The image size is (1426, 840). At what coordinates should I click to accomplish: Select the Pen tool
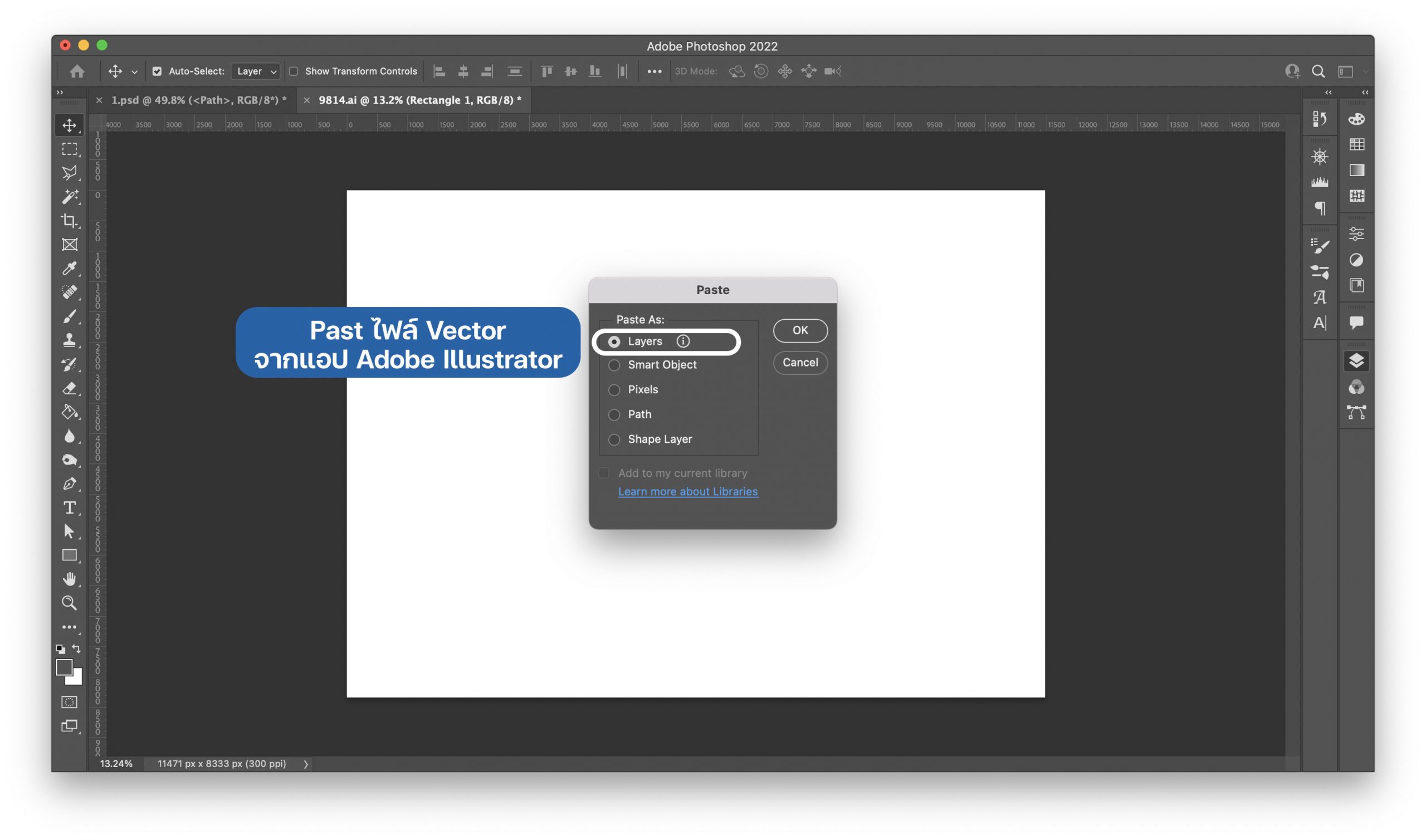[x=69, y=484]
